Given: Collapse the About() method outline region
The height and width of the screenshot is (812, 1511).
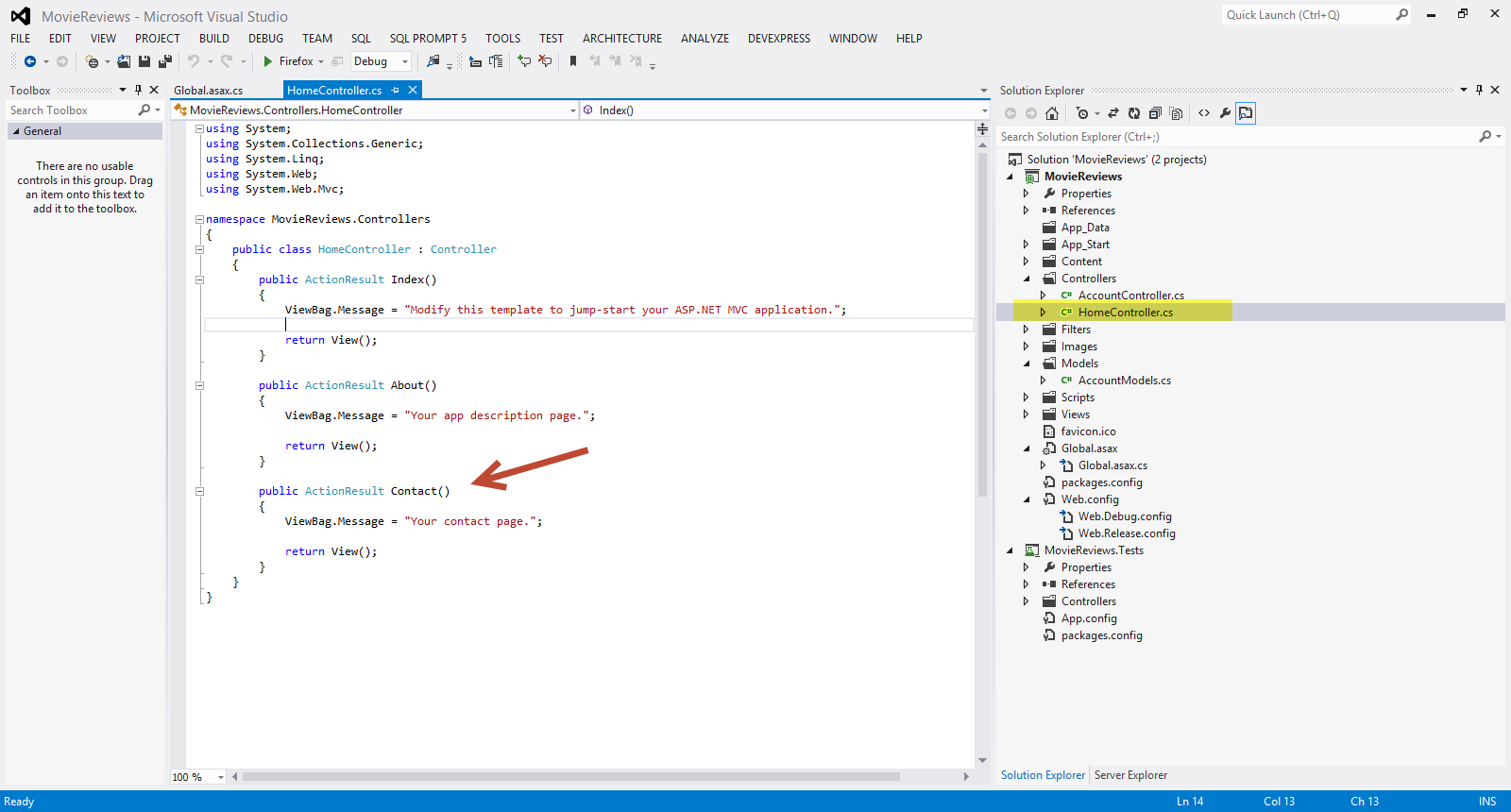Looking at the screenshot, I should point(199,386).
